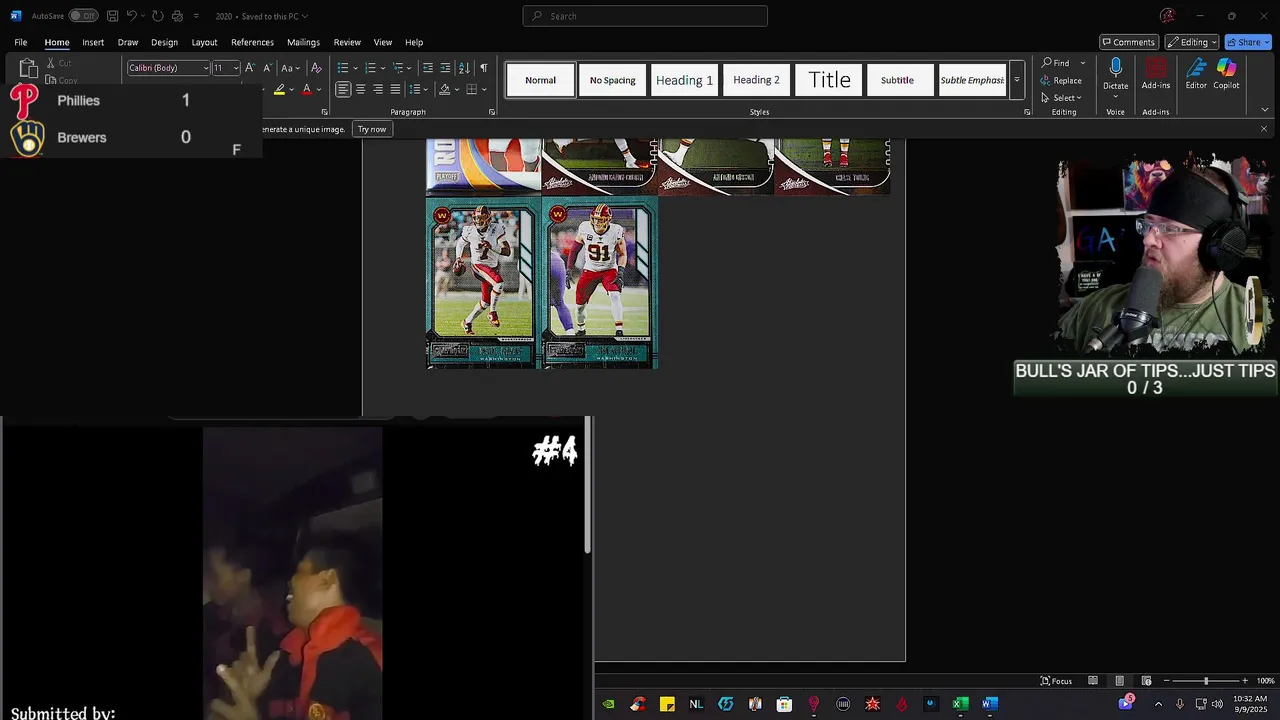Open Excel from the taskbar

(x=960, y=704)
